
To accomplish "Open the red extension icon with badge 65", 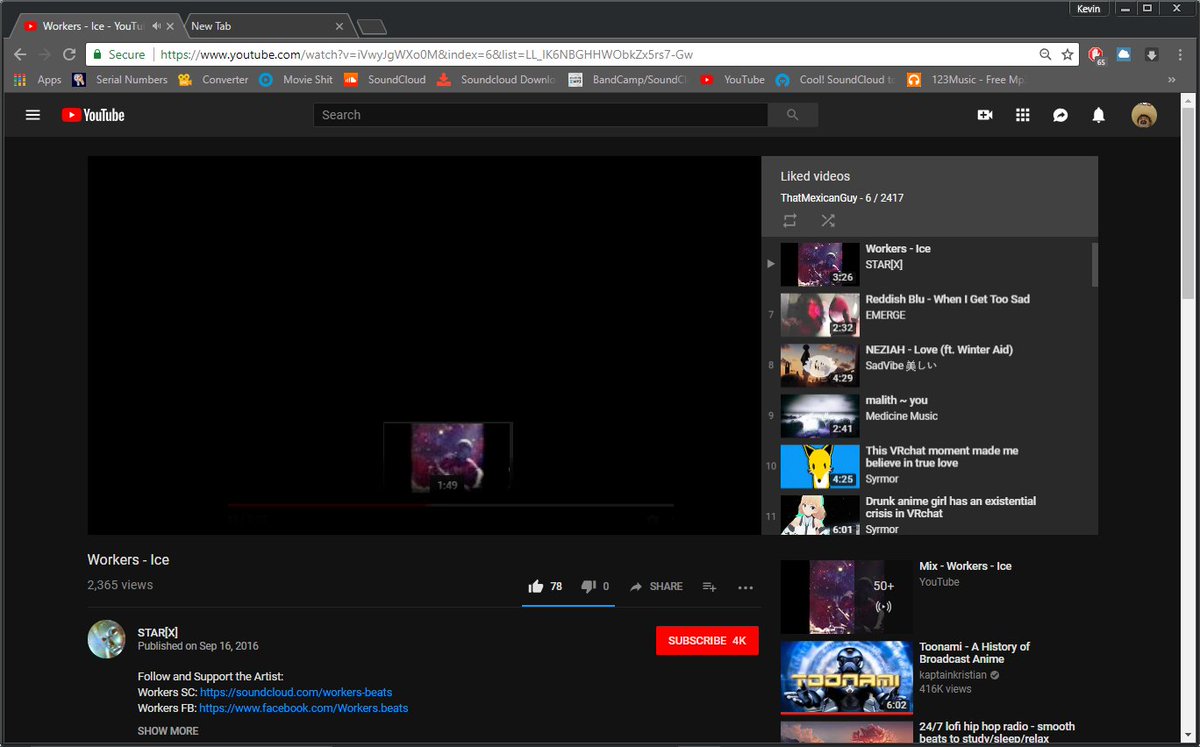I will pyautogui.click(x=1097, y=55).
